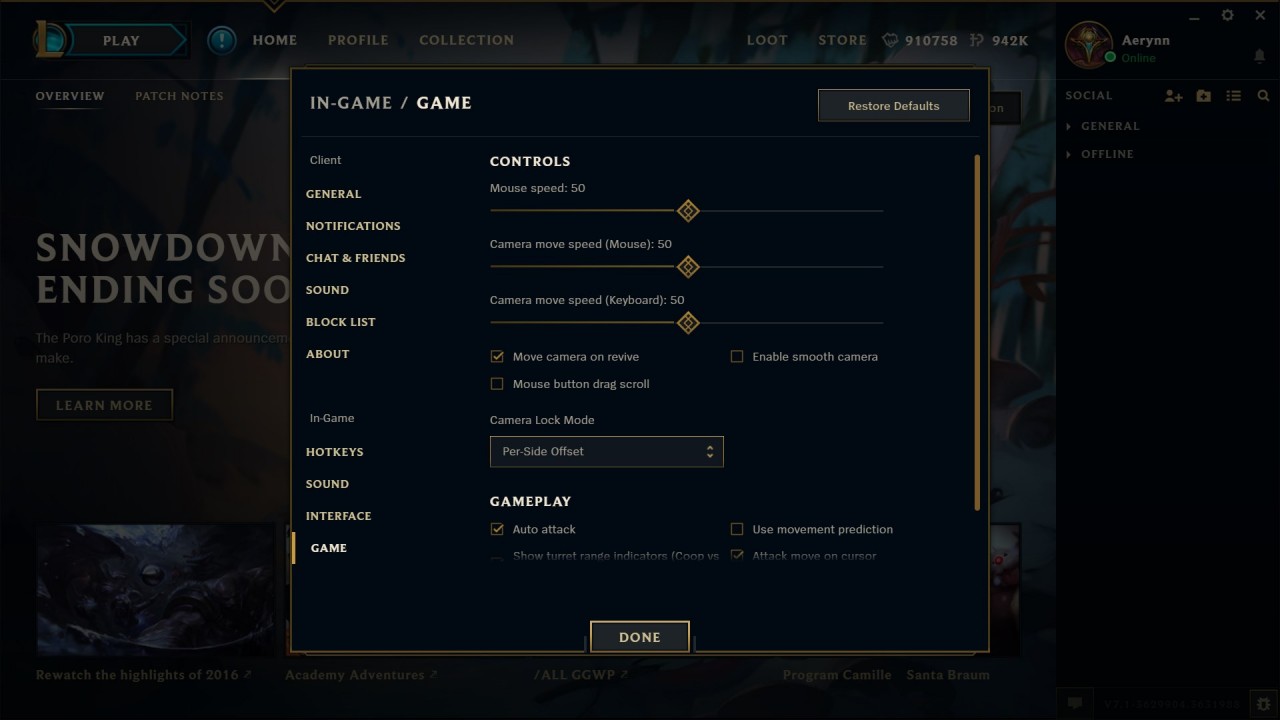Click the notifications bell icon
Screen dimensions: 1280x720
(x=1259, y=56)
